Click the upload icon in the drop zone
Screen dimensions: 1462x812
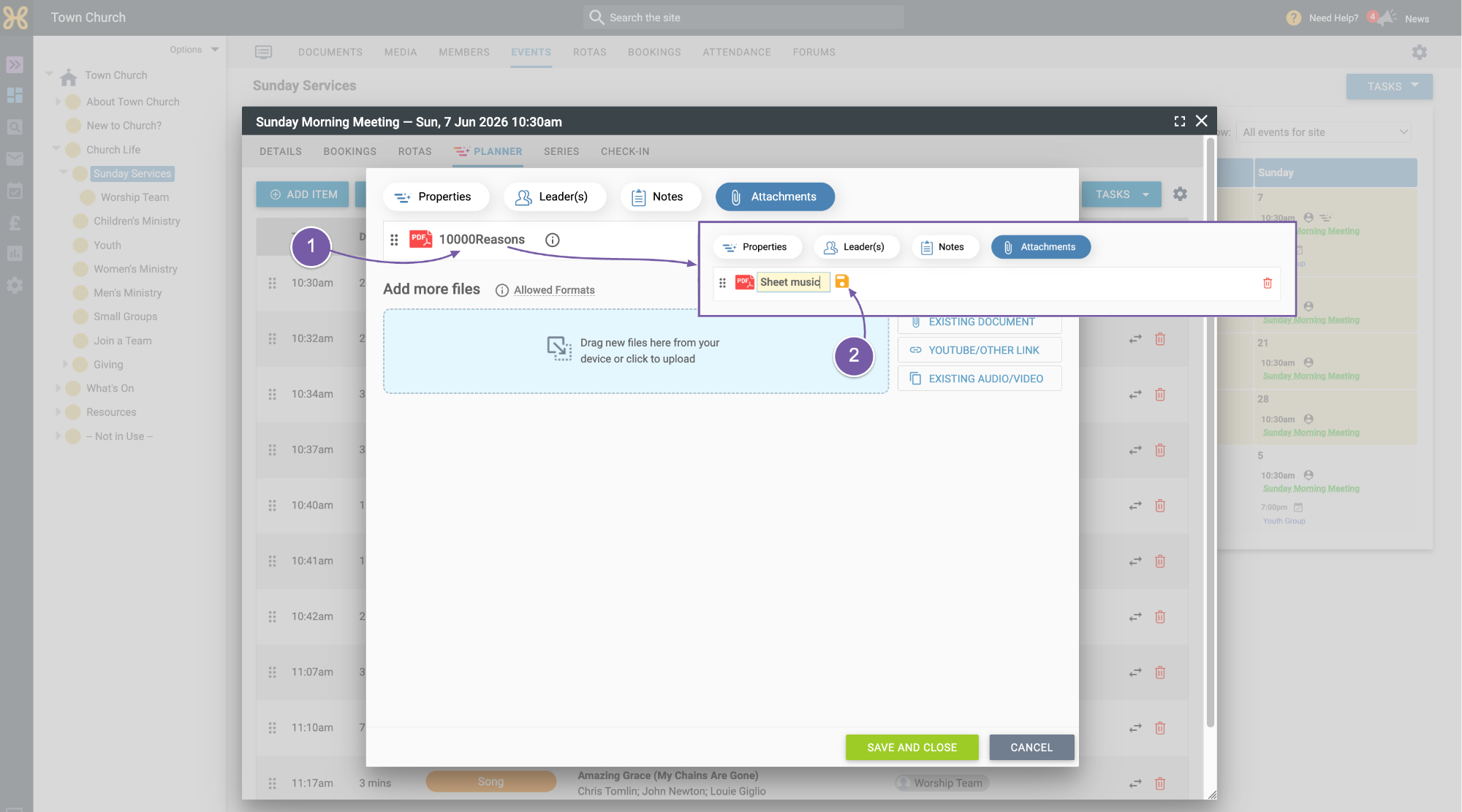(559, 349)
